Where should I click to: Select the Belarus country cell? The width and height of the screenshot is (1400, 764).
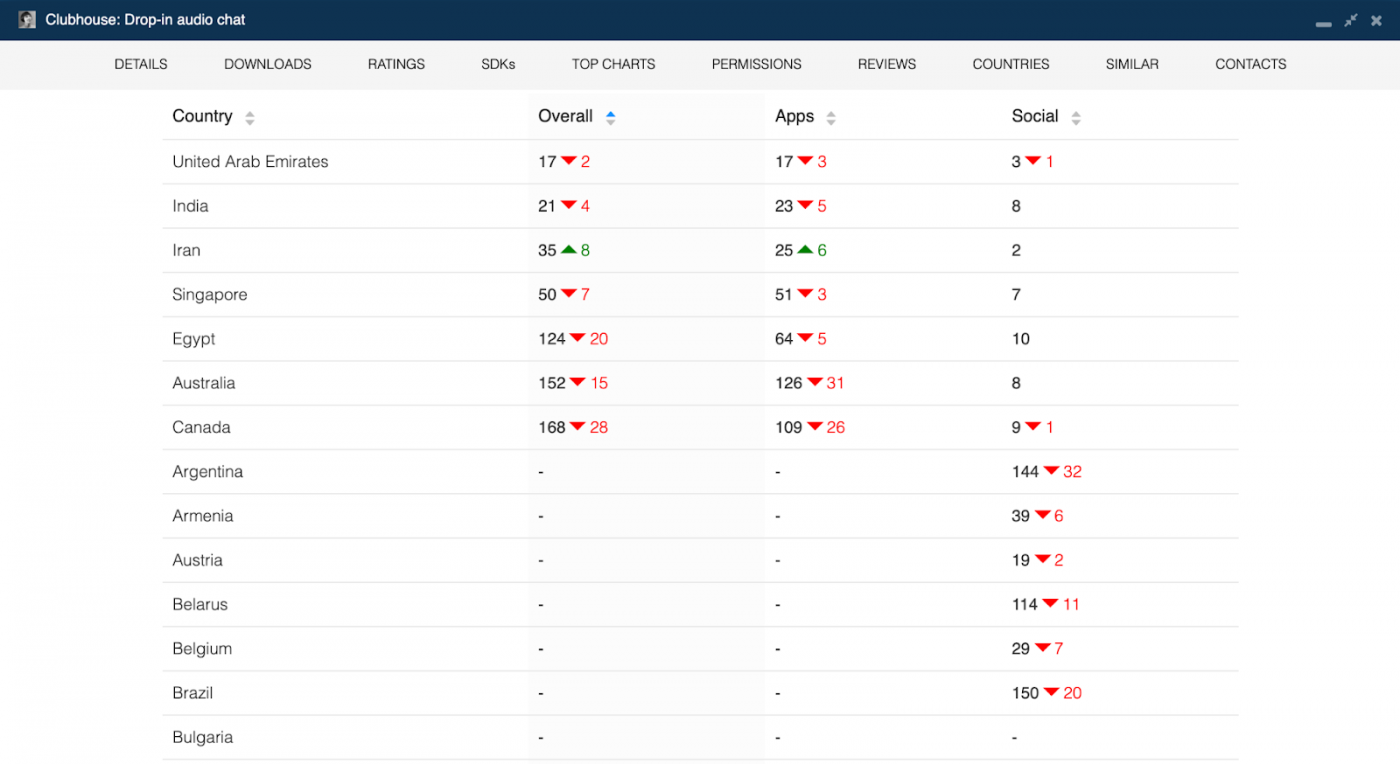(200, 604)
